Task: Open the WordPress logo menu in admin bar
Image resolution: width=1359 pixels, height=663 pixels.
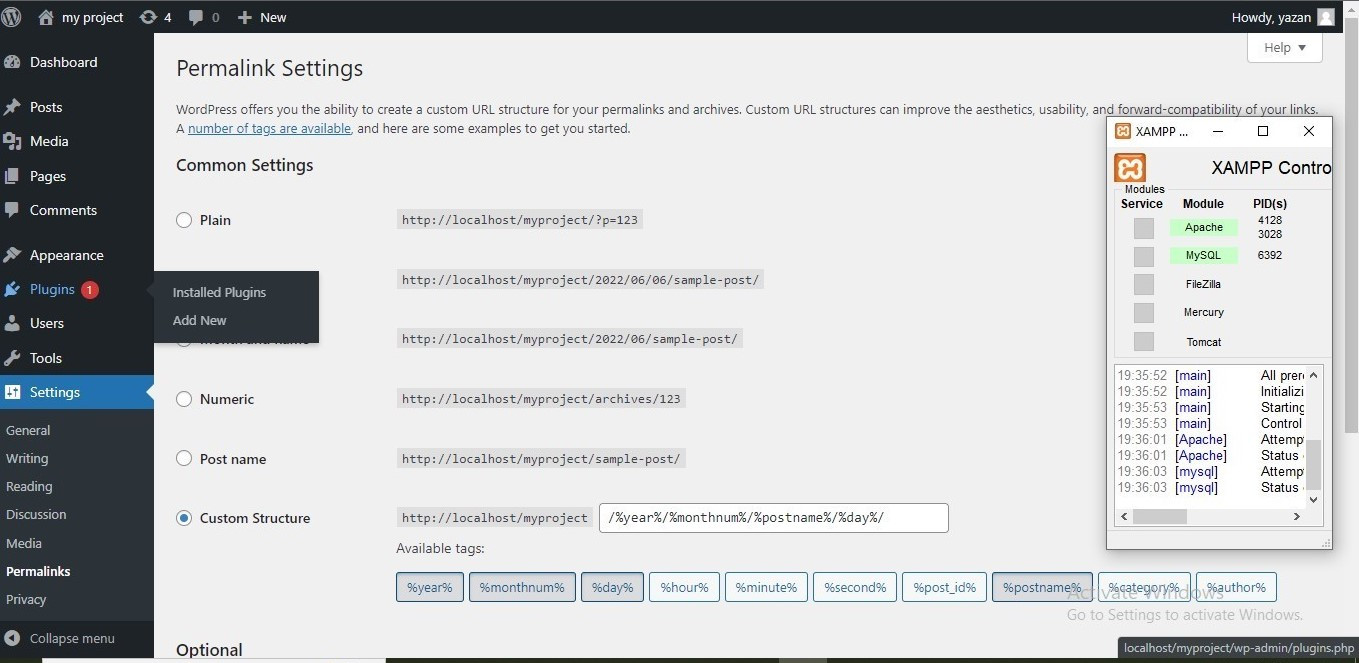Action: 11,16
